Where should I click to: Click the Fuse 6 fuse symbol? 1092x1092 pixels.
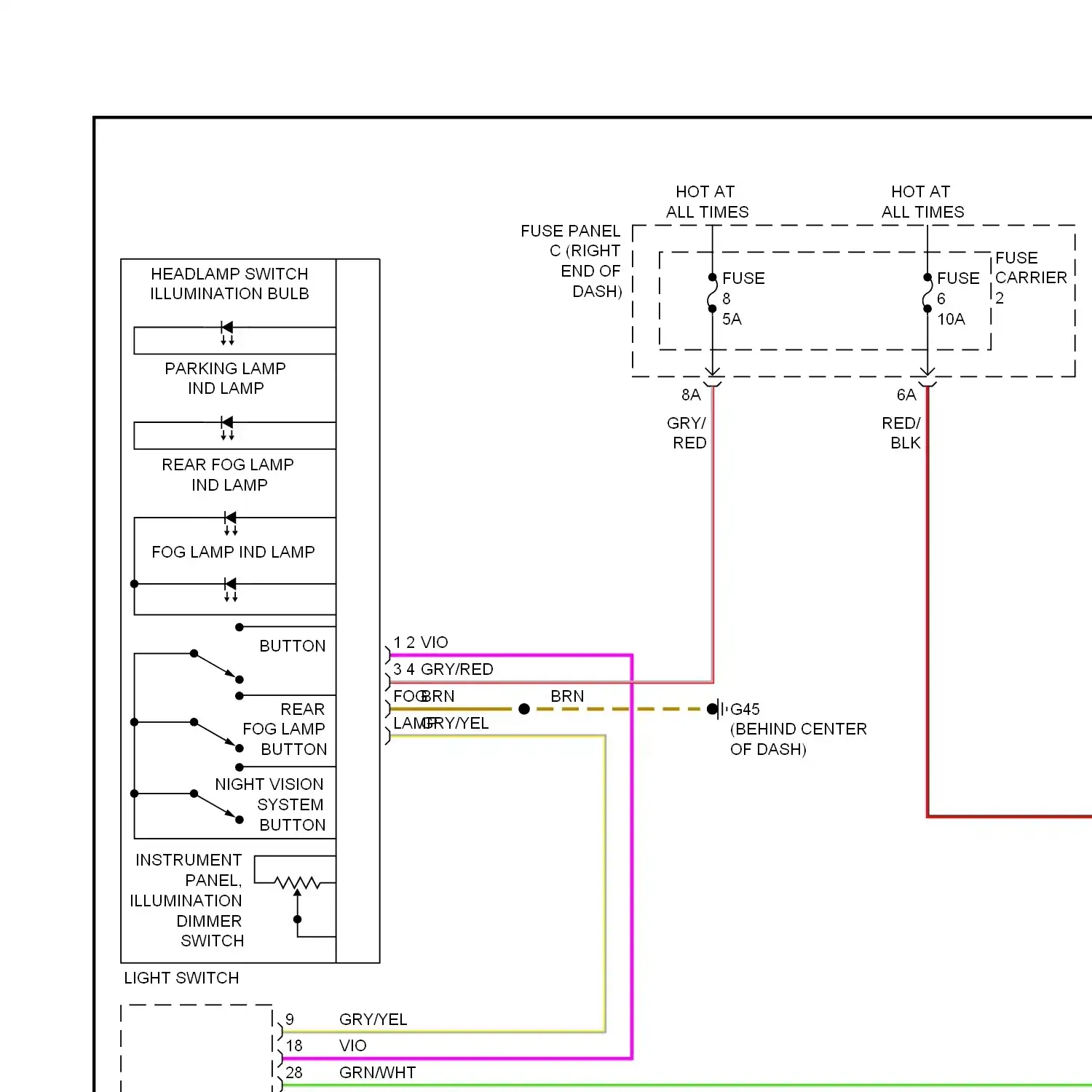click(927, 293)
